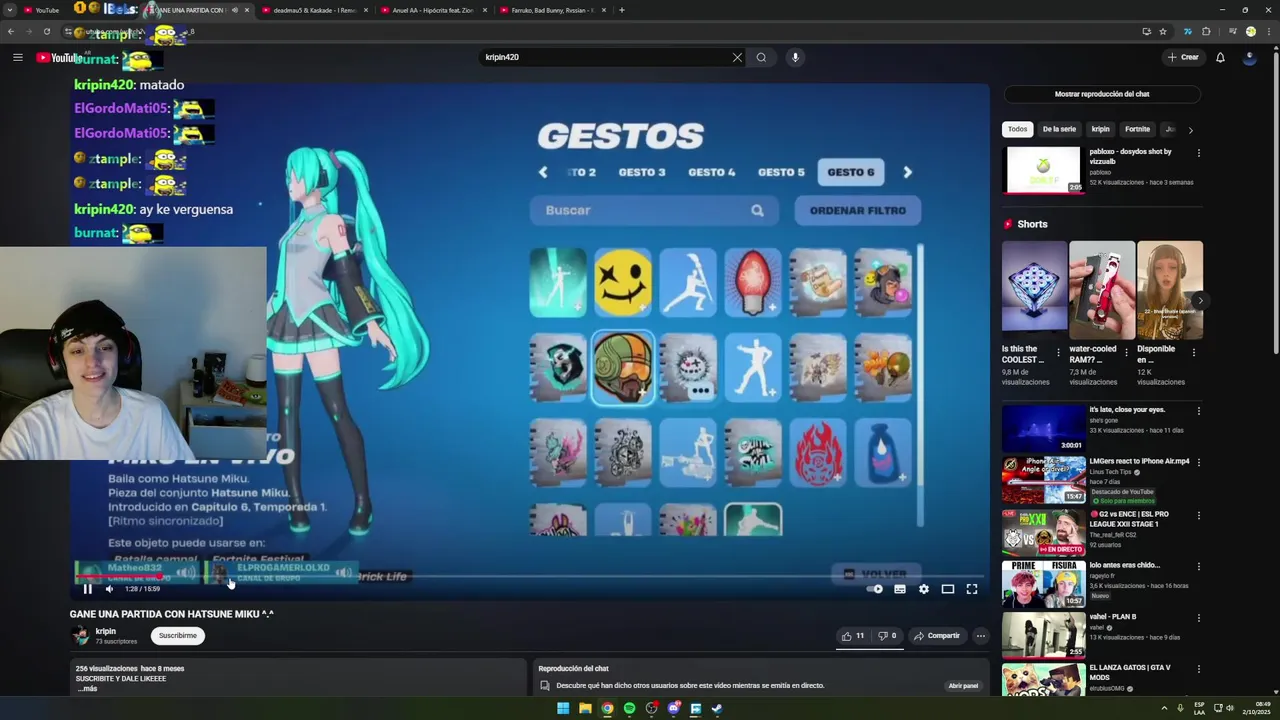Screen dimensions: 1280x720
Task: Select the Todos filter chip
Action: tap(1017, 129)
